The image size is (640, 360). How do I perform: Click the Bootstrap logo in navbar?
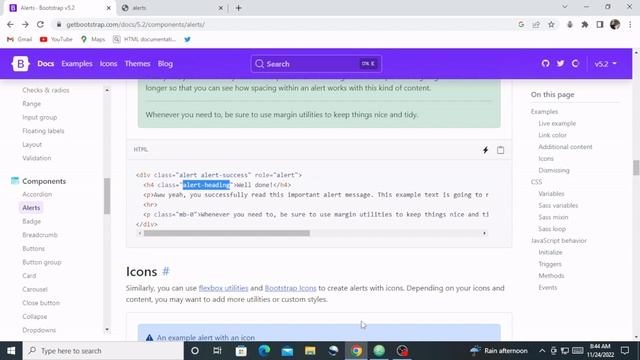(20, 64)
